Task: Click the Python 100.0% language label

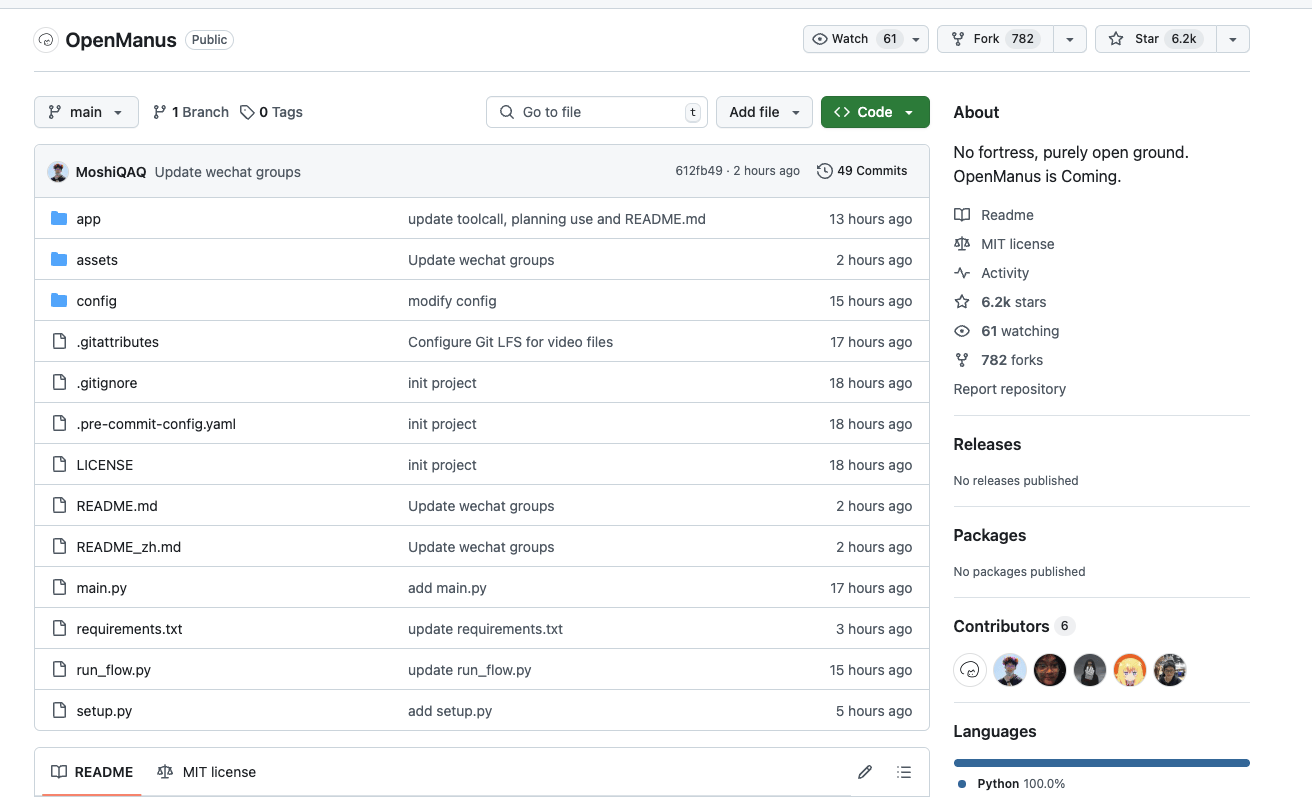Action: point(1011,784)
